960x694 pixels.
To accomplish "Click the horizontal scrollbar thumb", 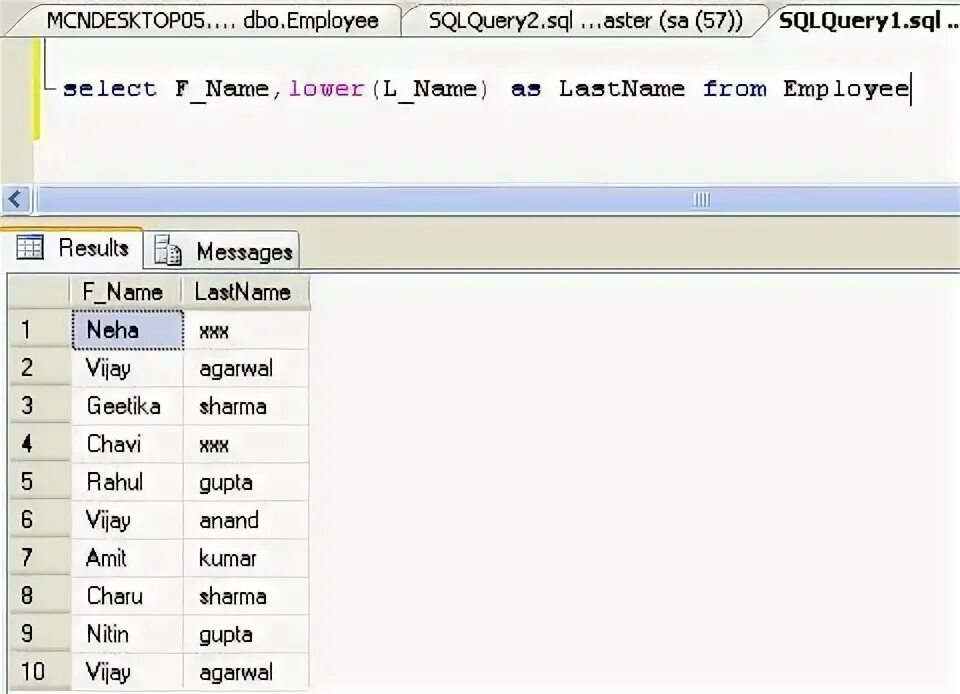I will pos(700,199).
